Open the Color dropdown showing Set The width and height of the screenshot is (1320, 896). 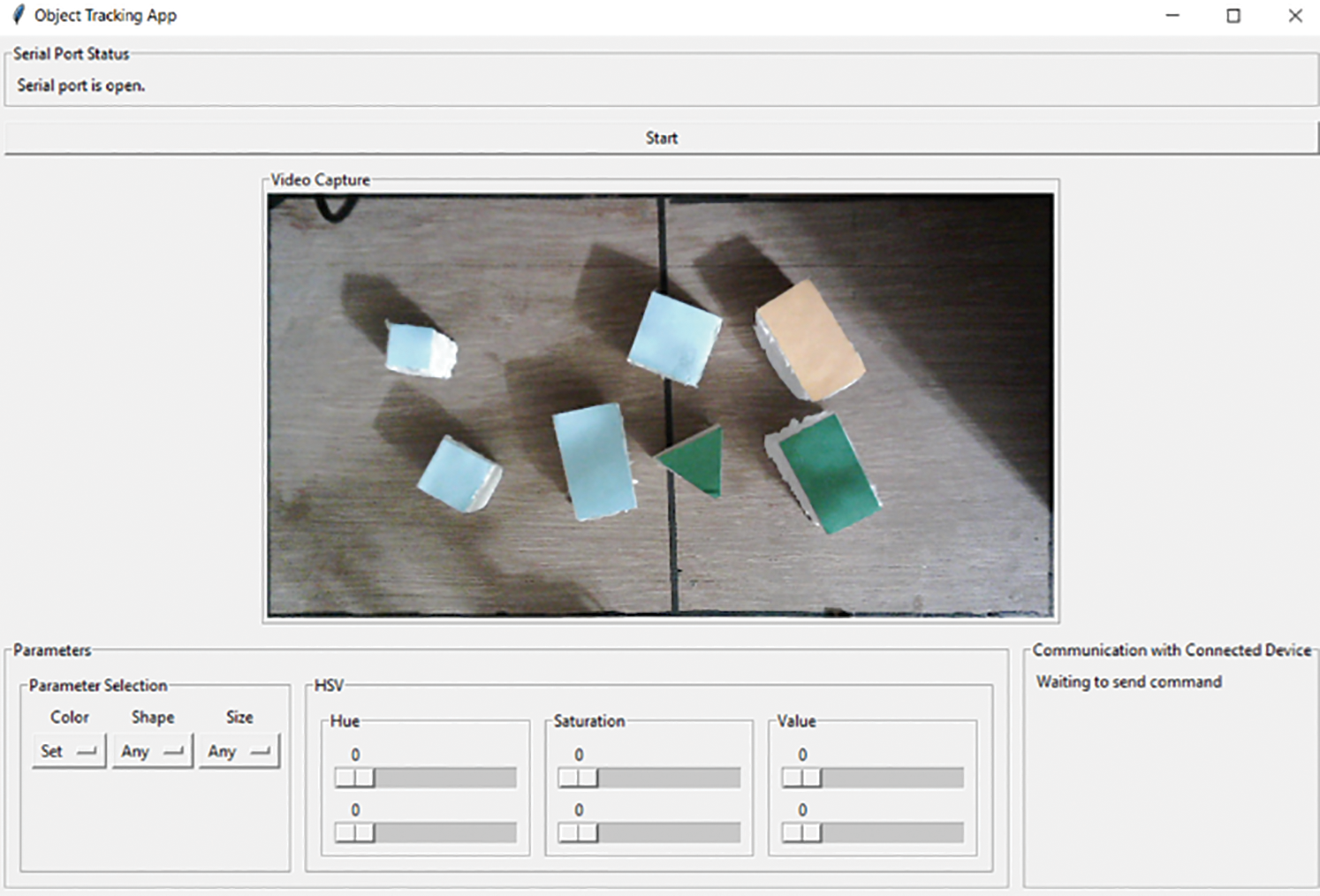69,751
